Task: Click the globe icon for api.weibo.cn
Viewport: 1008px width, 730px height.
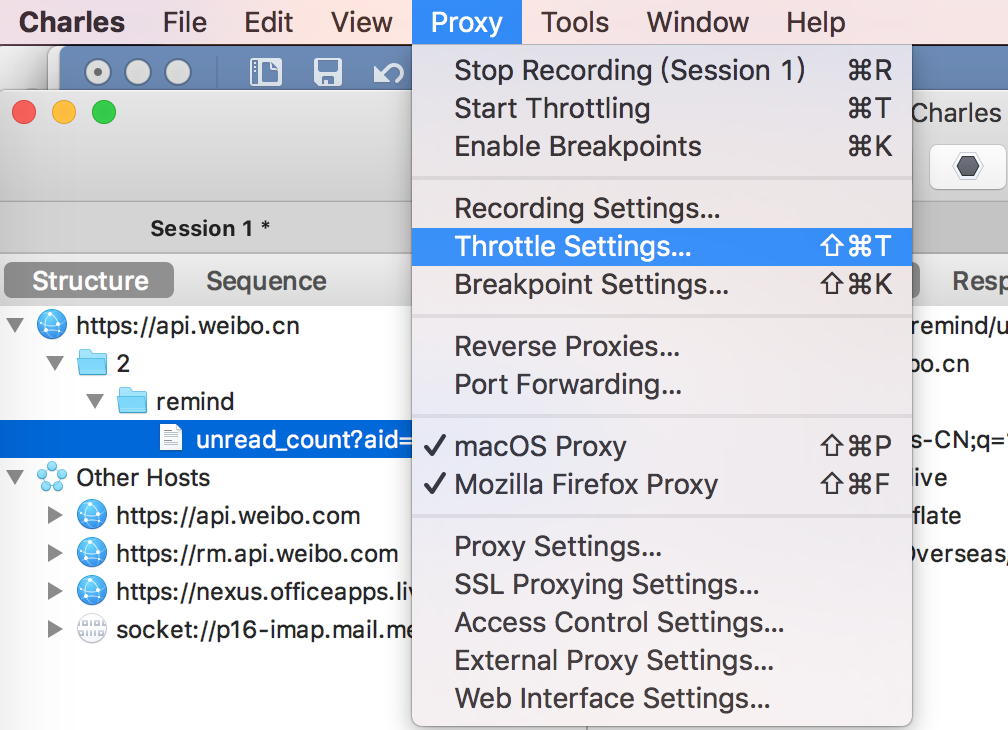Action: pyautogui.click(x=51, y=325)
